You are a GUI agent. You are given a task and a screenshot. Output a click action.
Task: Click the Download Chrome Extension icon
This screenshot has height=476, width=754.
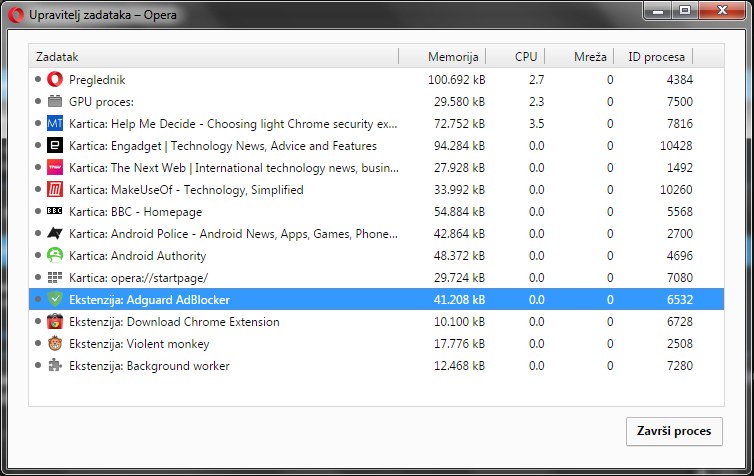click(55, 322)
